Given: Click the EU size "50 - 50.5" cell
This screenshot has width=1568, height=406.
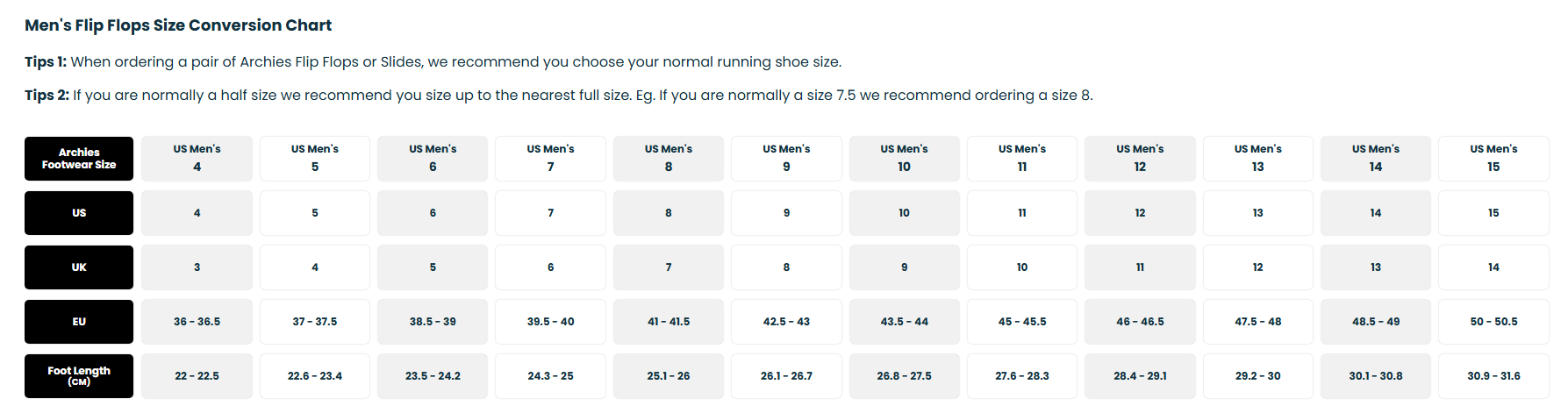Looking at the screenshot, I should click(x=1493, y=322).
